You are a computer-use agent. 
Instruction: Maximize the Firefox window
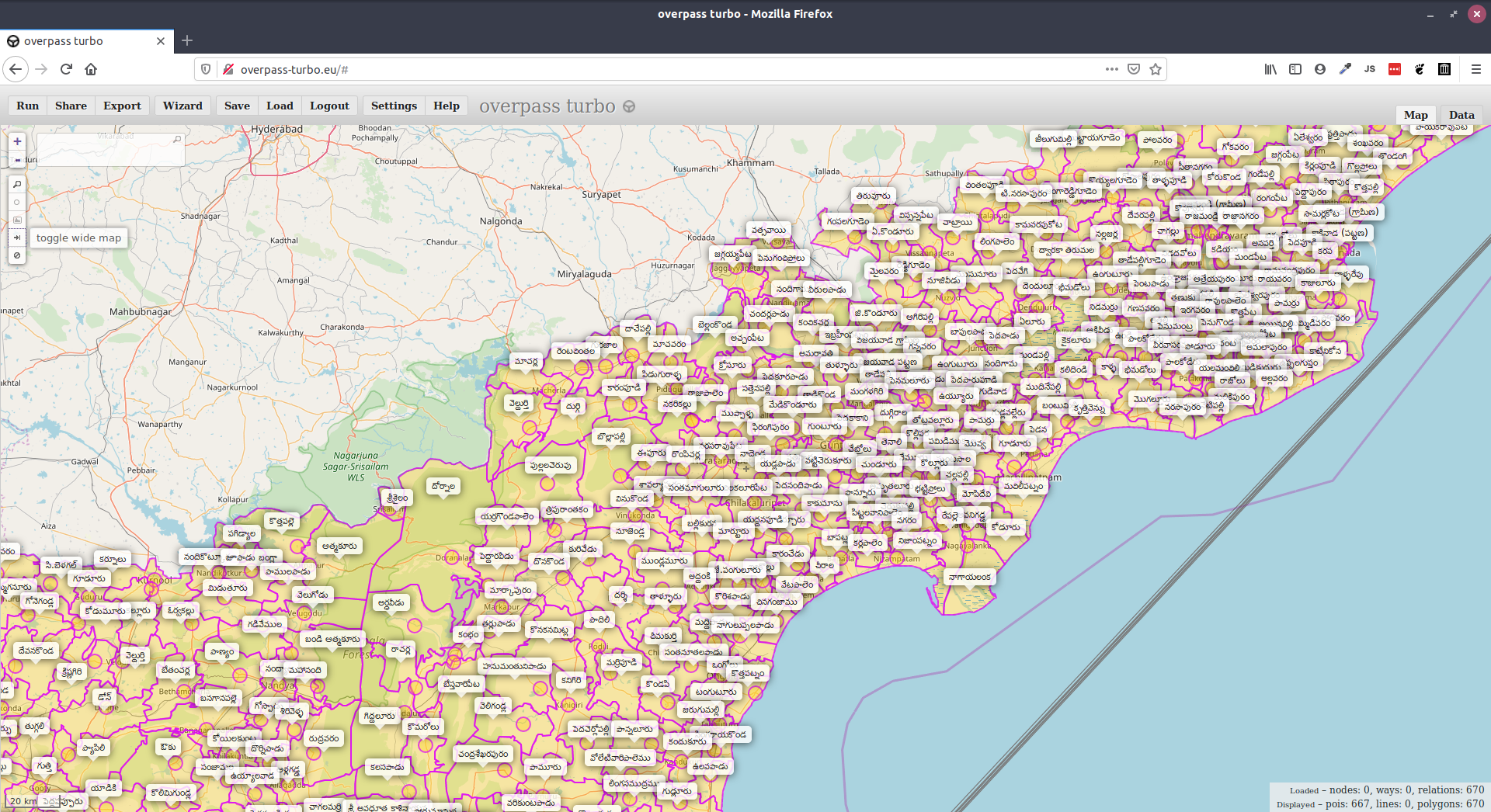click(1453, 14)
